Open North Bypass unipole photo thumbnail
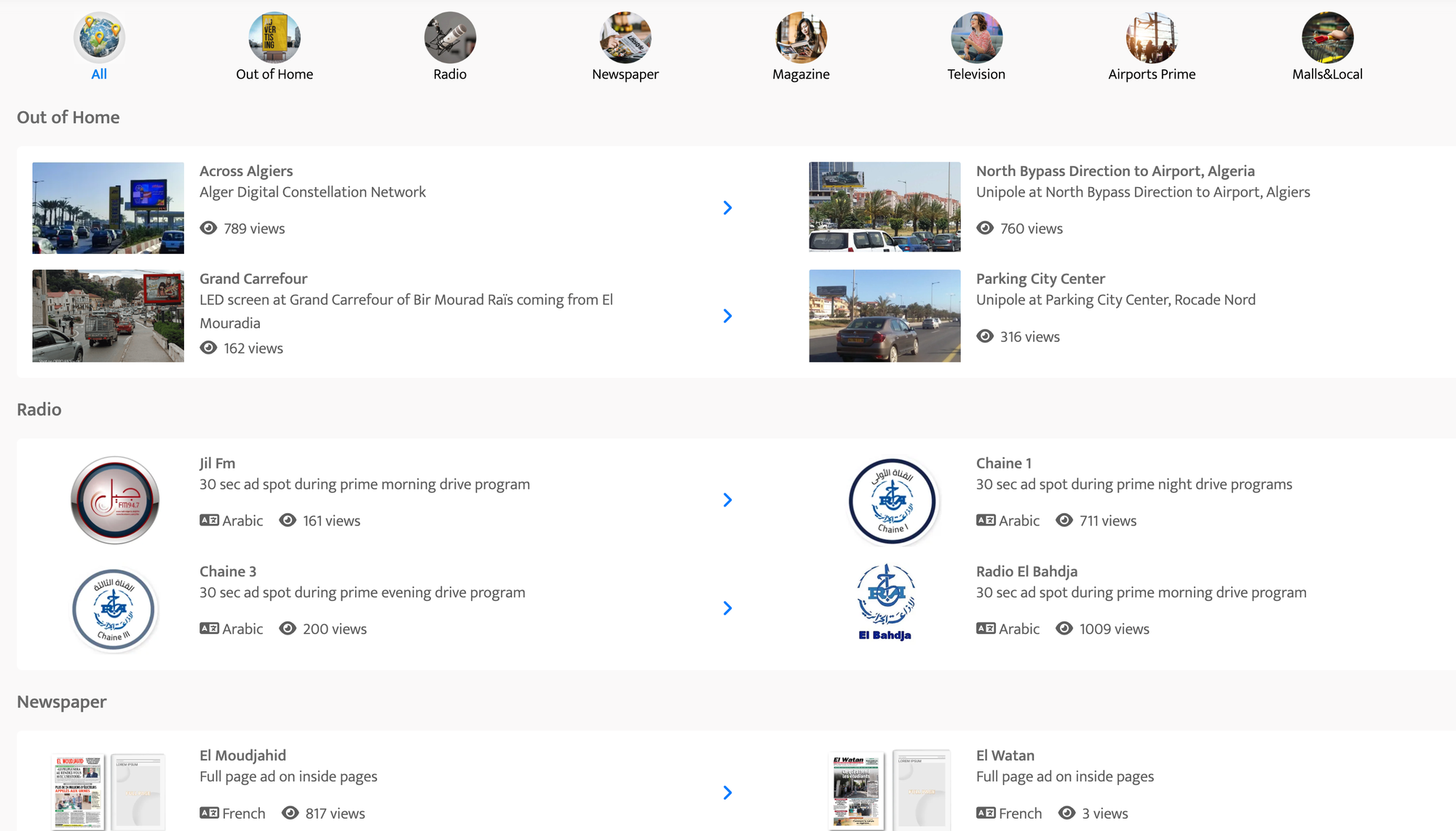Screen dimensions: 1456x831 pyautogui.click(x=885, y=207)
